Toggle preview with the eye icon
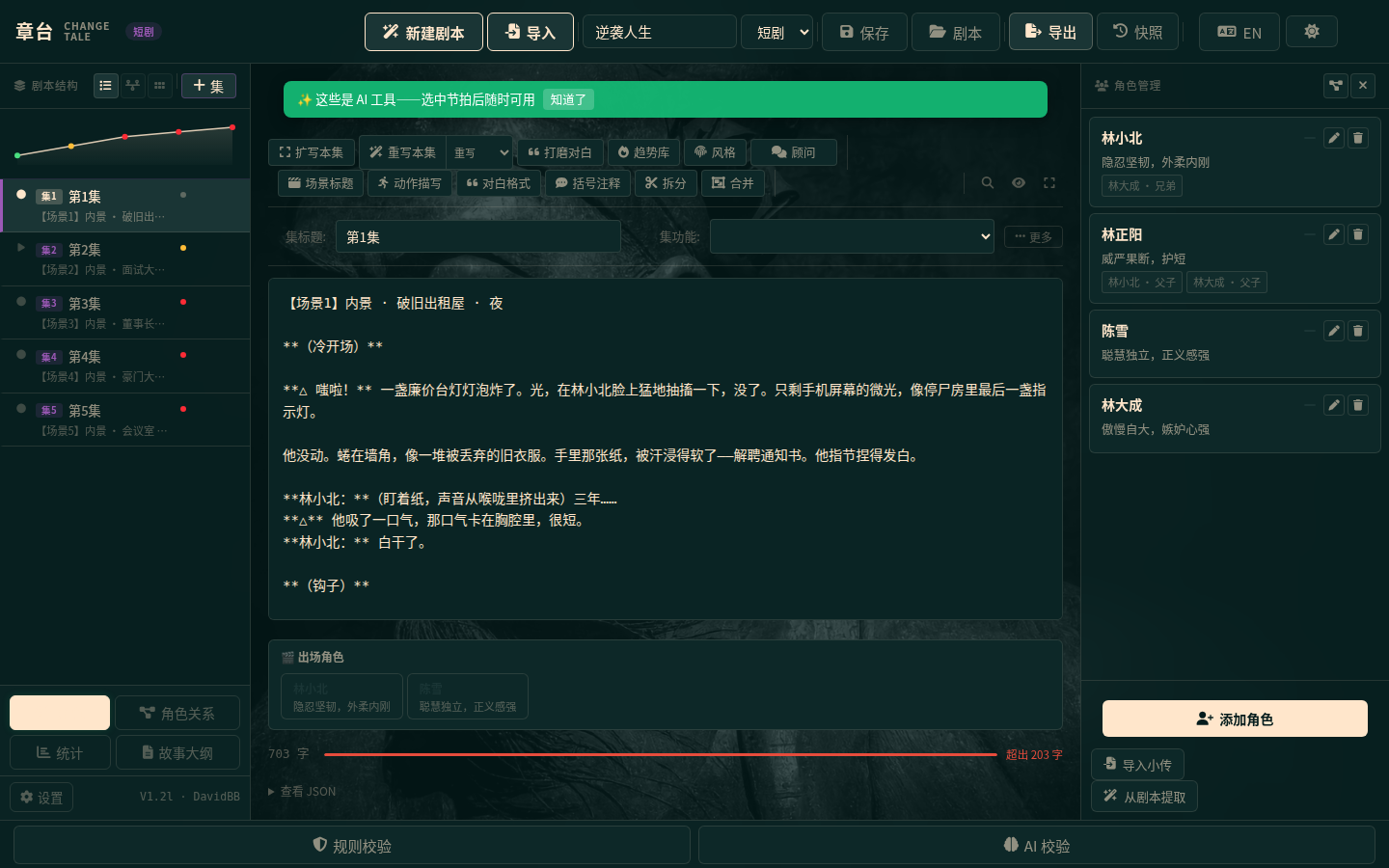This screenshot has width=1389, height=868. point(1019,182)
